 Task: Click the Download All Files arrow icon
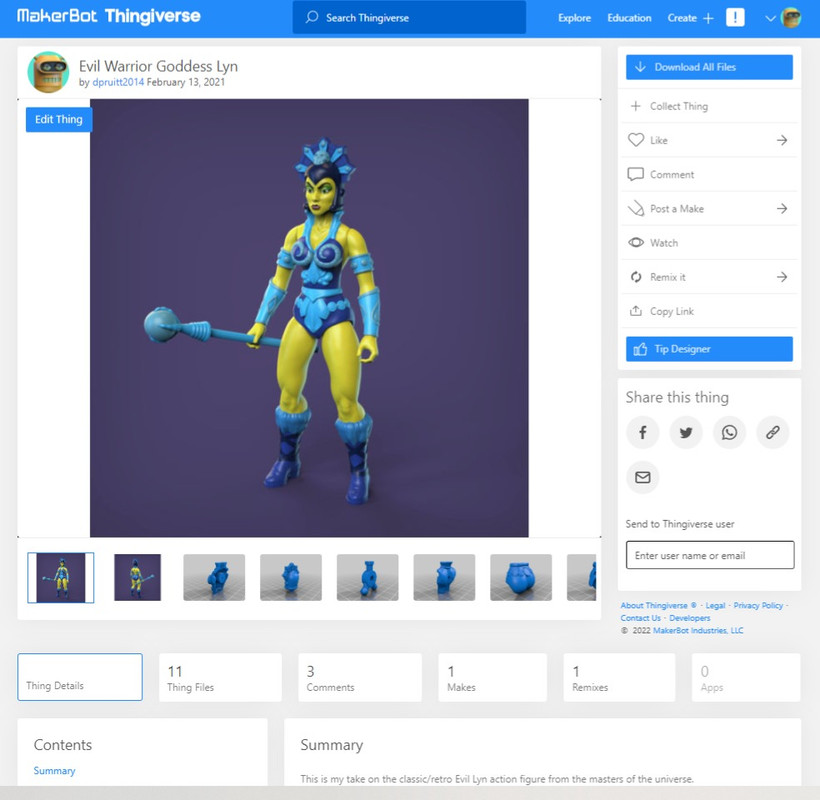pos(640,67)
